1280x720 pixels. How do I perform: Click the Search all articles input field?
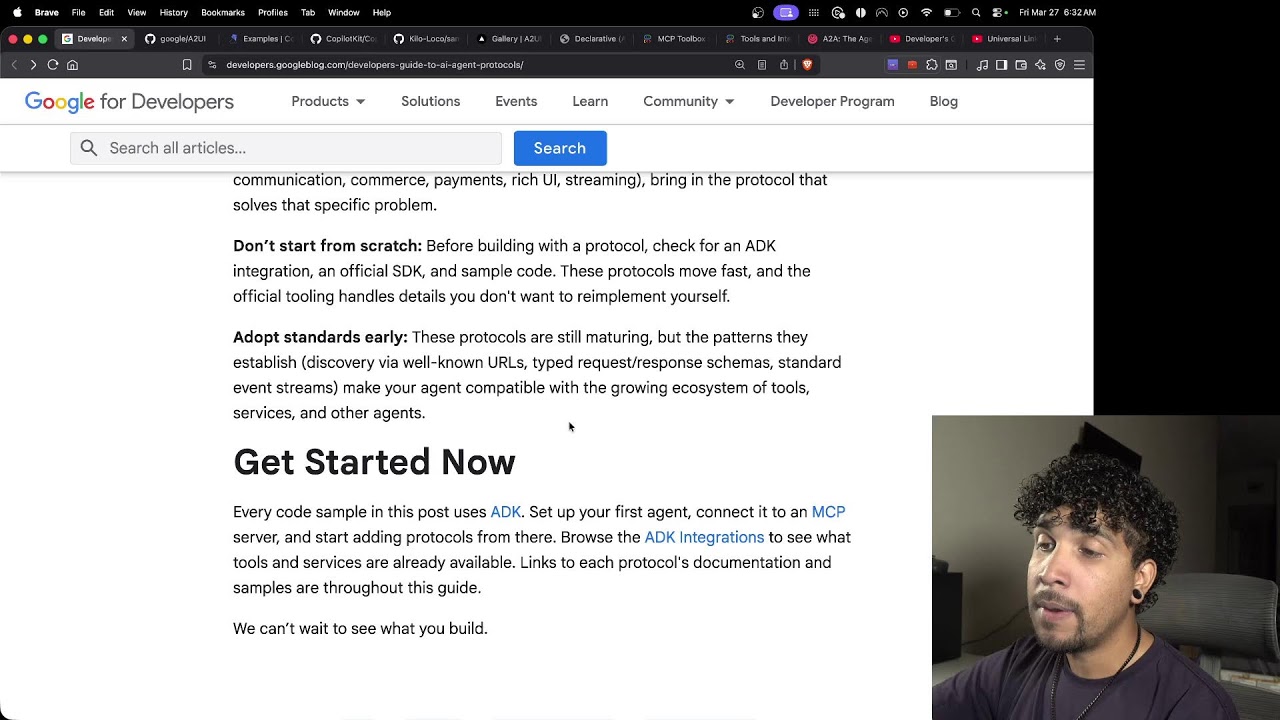[x=286, y=148]
